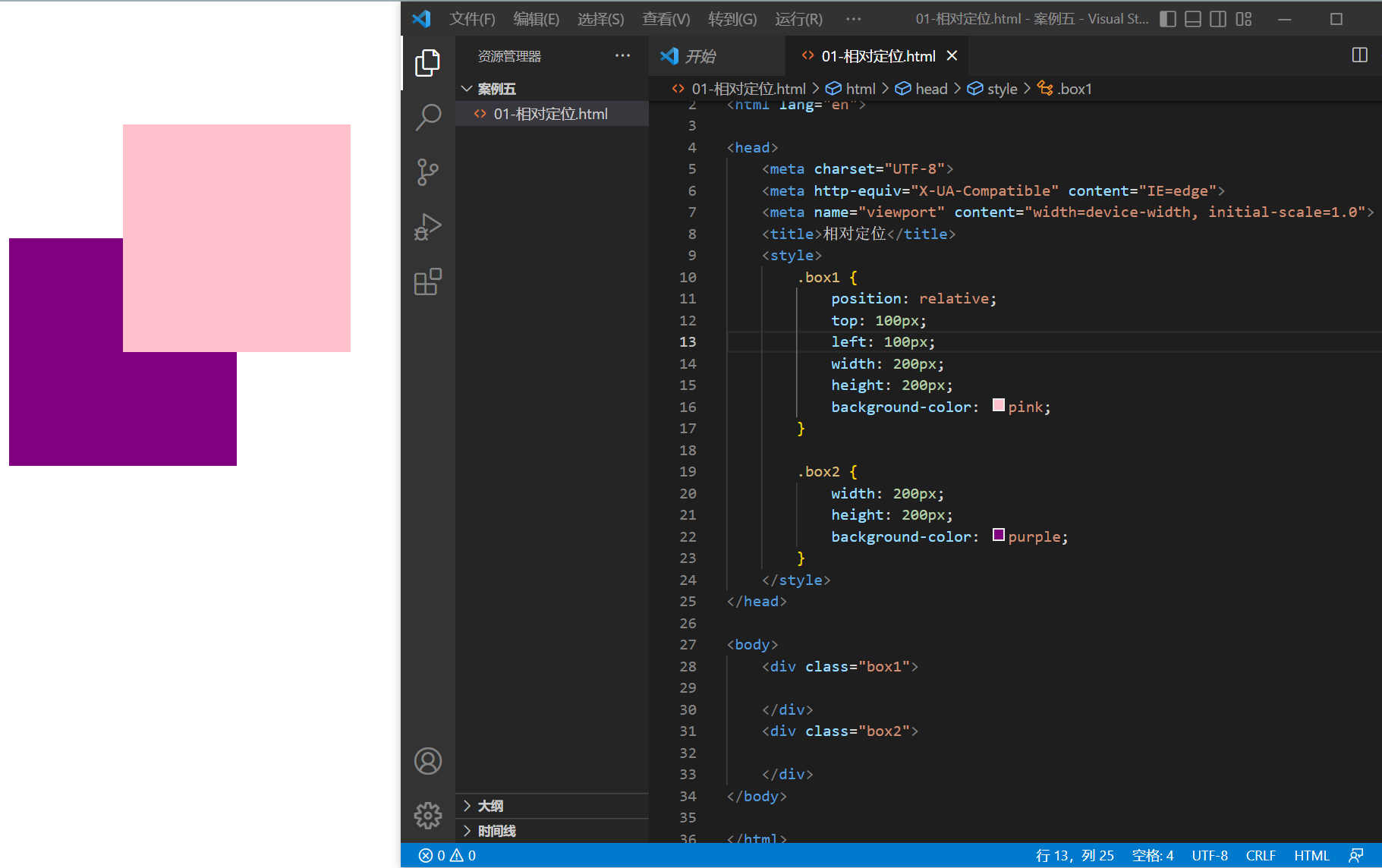Change indentation via 空格: 4

pyautogui.click(x=1153, y=856)
